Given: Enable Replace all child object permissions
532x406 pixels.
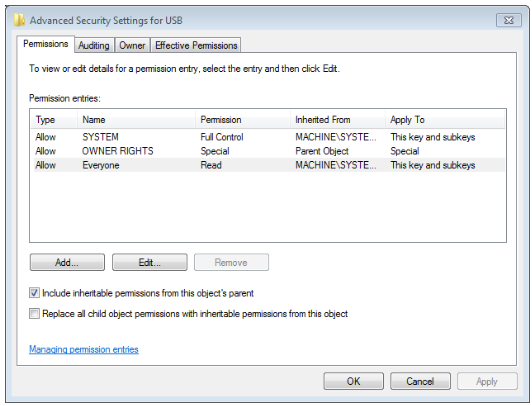Looking at the screenshot, I should tap(34, 313).
